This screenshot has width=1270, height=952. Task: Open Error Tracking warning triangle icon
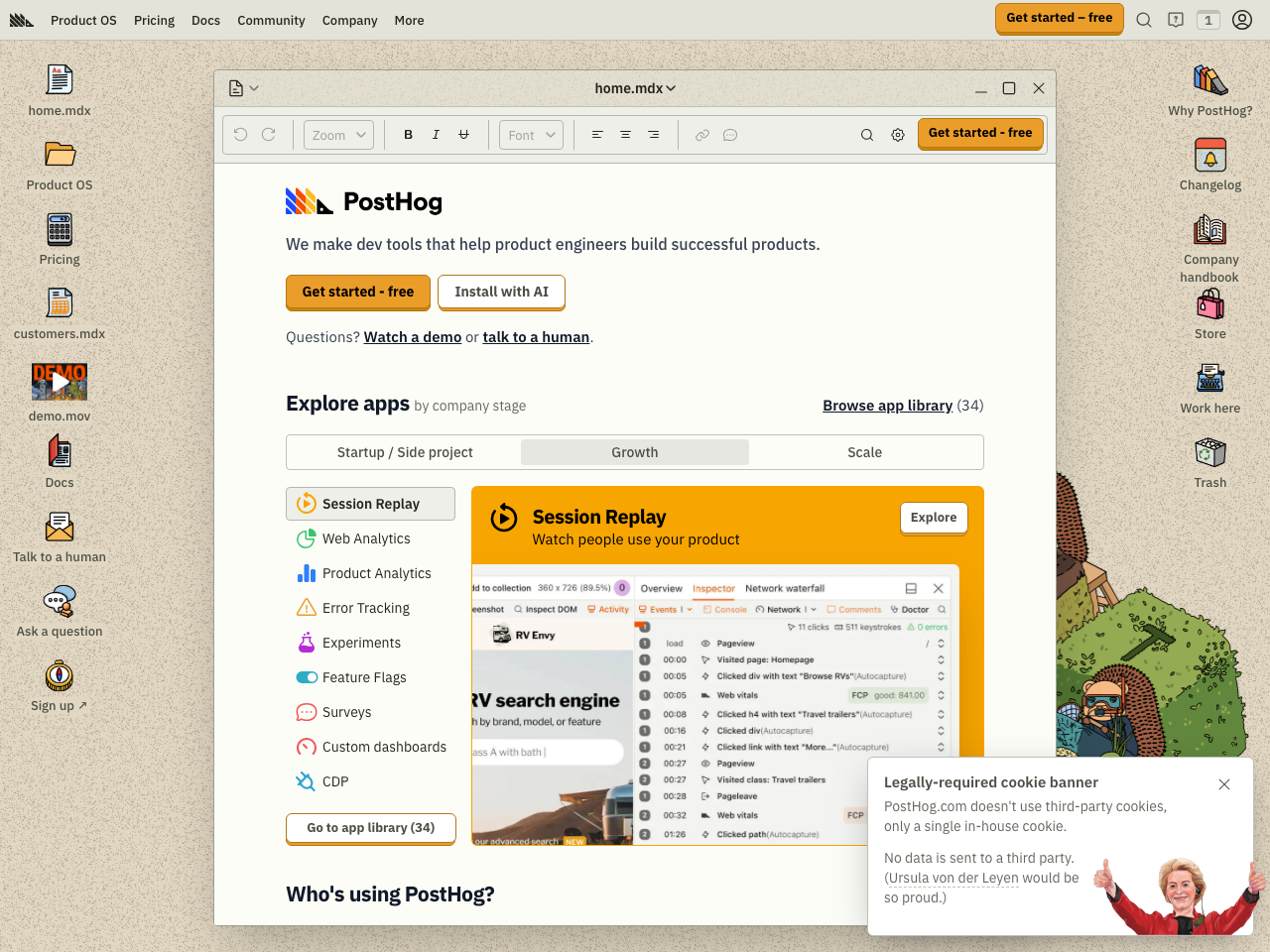click(x=306, y=608)
